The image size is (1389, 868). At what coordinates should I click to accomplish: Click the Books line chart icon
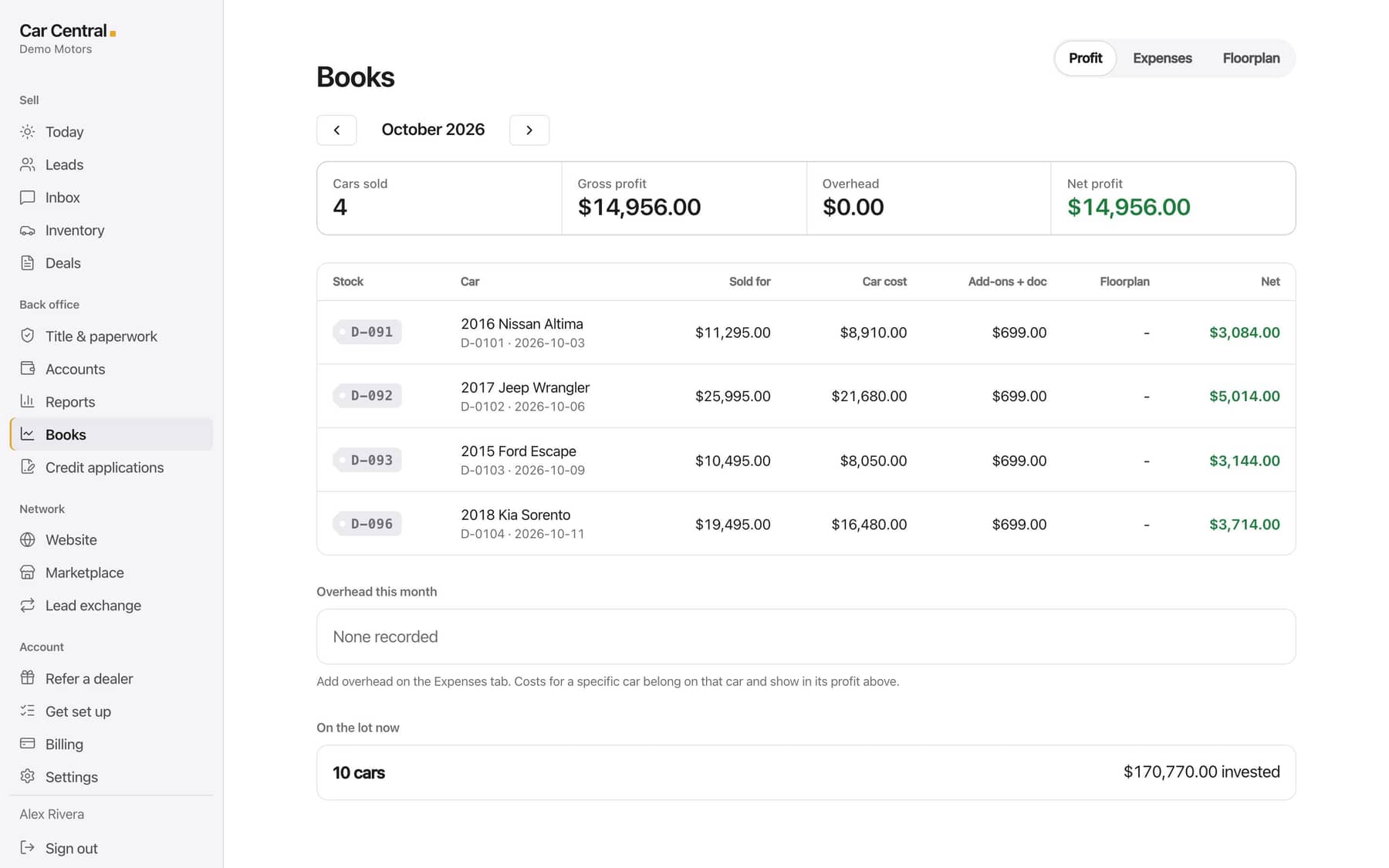tap(28, 434)
